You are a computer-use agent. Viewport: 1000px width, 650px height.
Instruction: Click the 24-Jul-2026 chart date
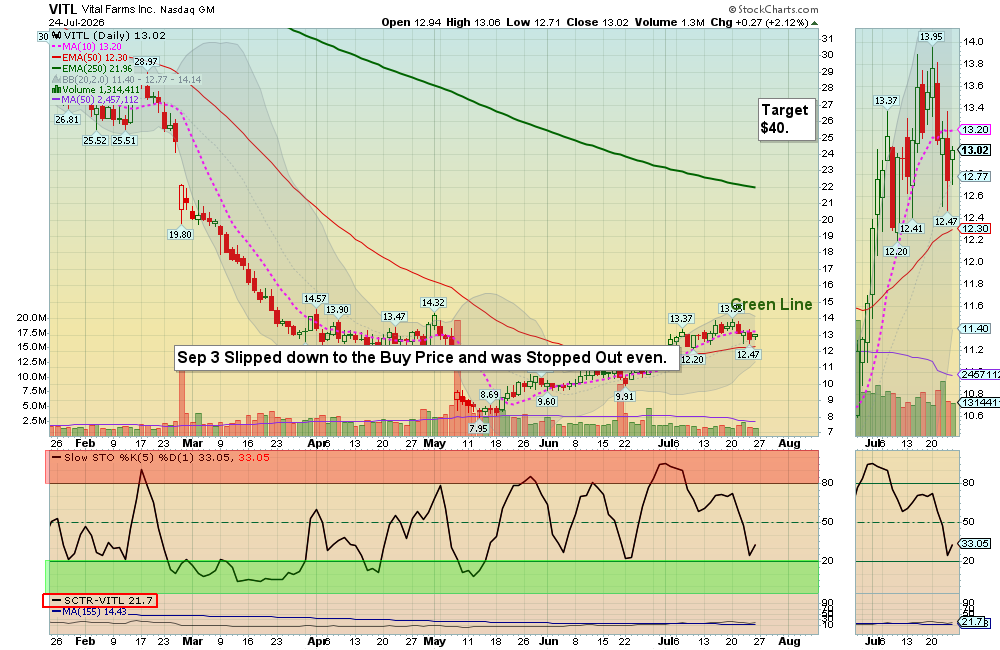tap(77, 22)
